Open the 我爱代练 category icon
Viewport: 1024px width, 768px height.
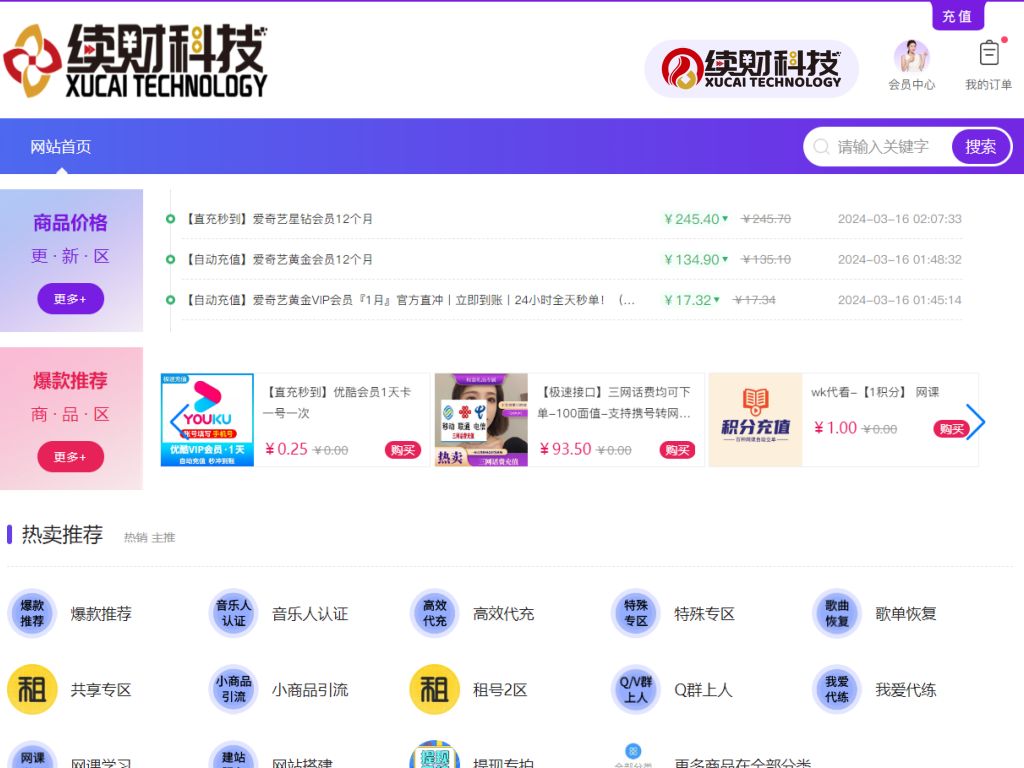click(837, 689)
